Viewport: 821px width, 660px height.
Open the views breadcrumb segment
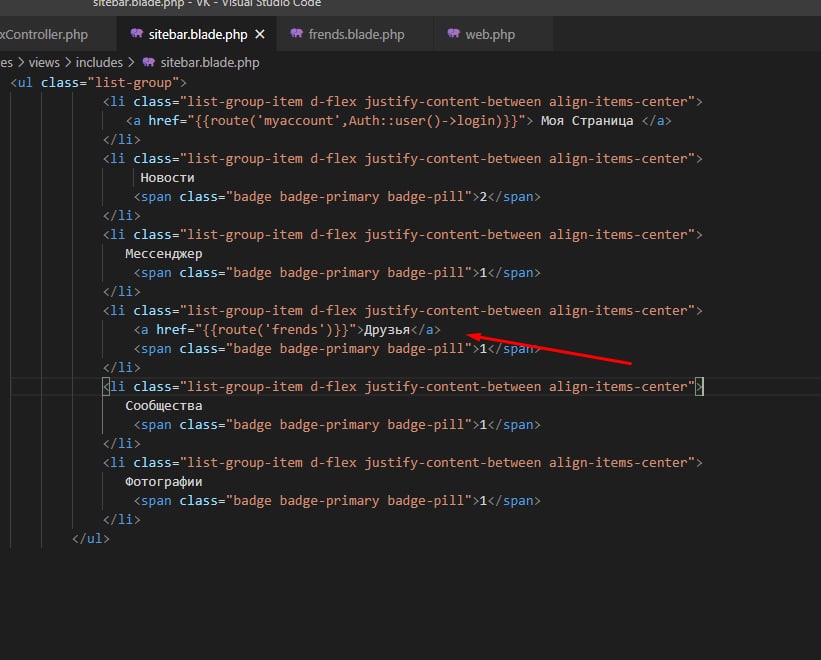tap(44, 62)
